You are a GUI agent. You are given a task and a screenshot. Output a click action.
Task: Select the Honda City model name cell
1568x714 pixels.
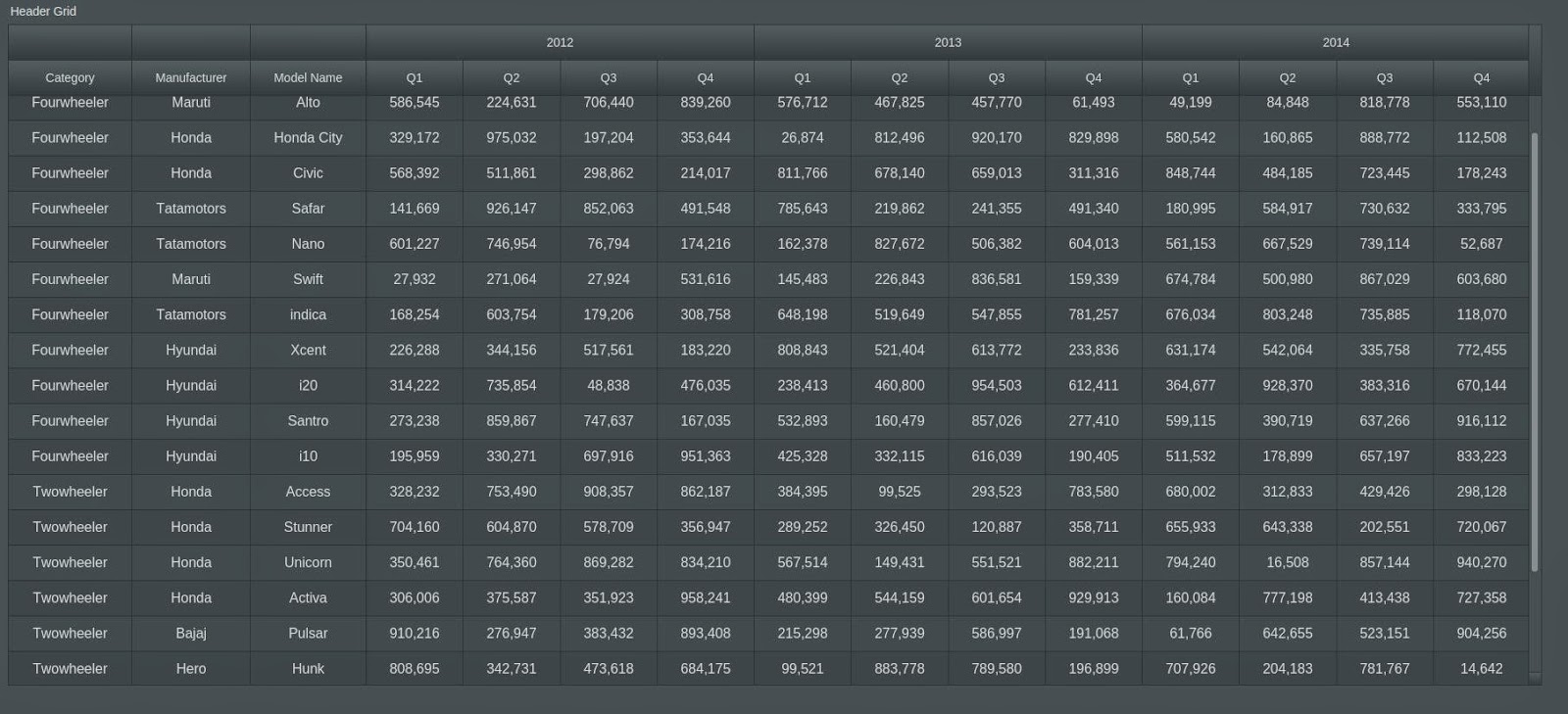point(308,138)
